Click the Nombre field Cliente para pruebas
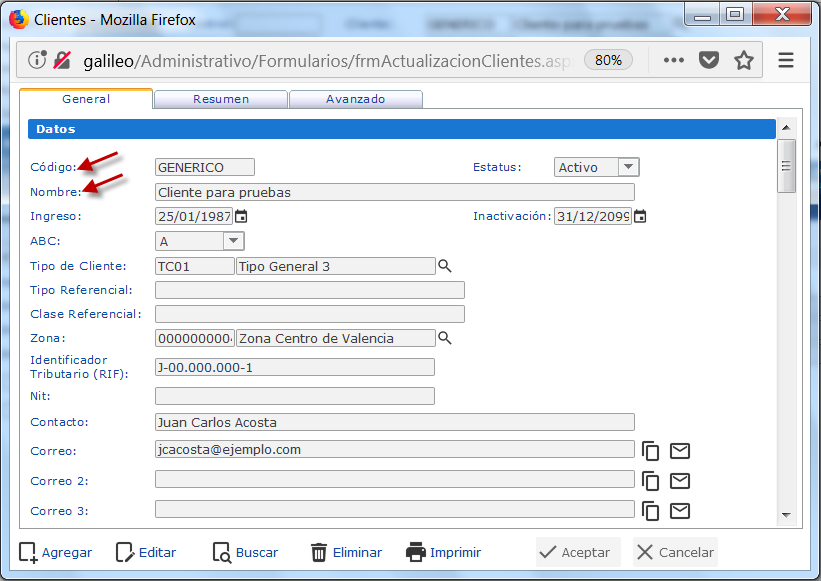This screenshot has width=821, height=581. tap(395, 192)
